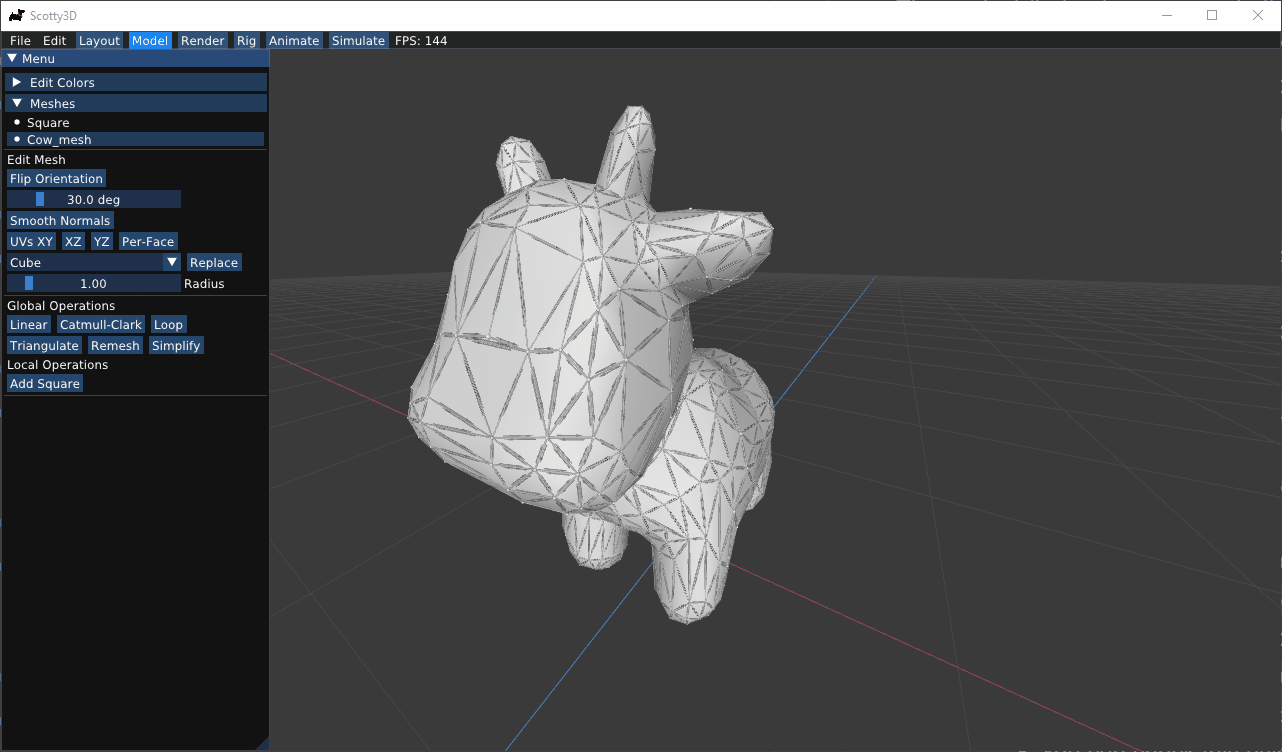The width and height of the screenshot is (1282, 752).
Task: Collapse the Meshes section
Action: coord(136,103)
